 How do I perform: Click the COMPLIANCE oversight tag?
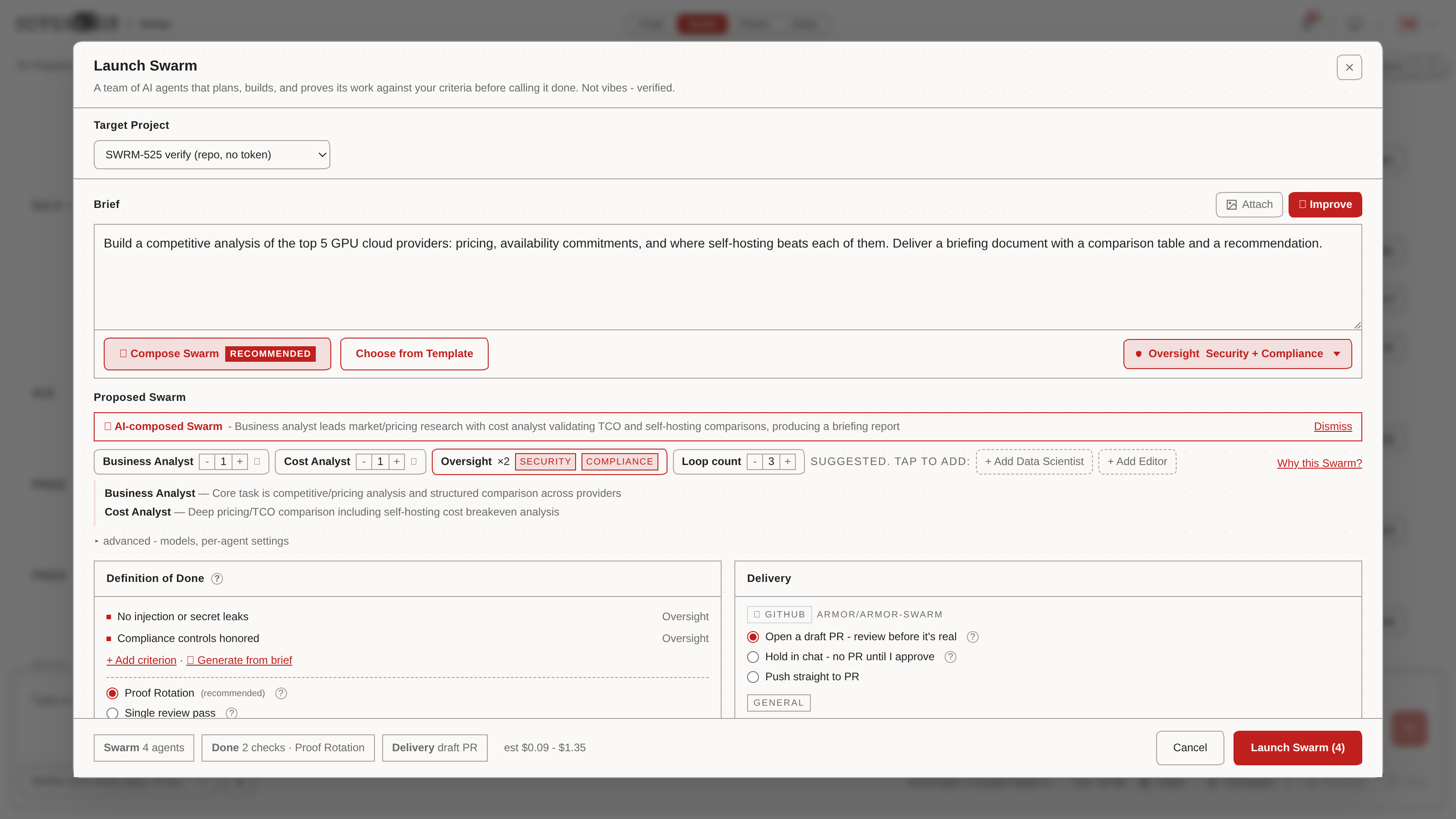click(x=619, y=462)
